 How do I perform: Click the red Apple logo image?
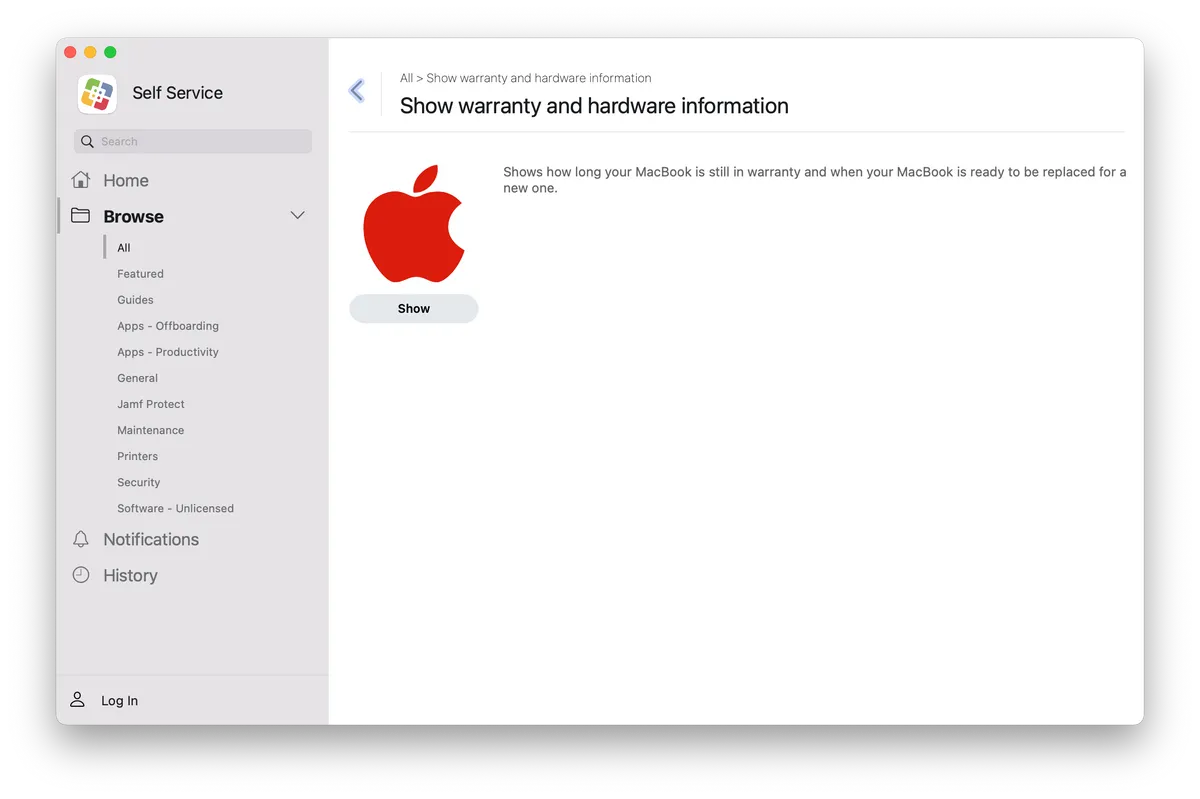click(x=414, y=224)
